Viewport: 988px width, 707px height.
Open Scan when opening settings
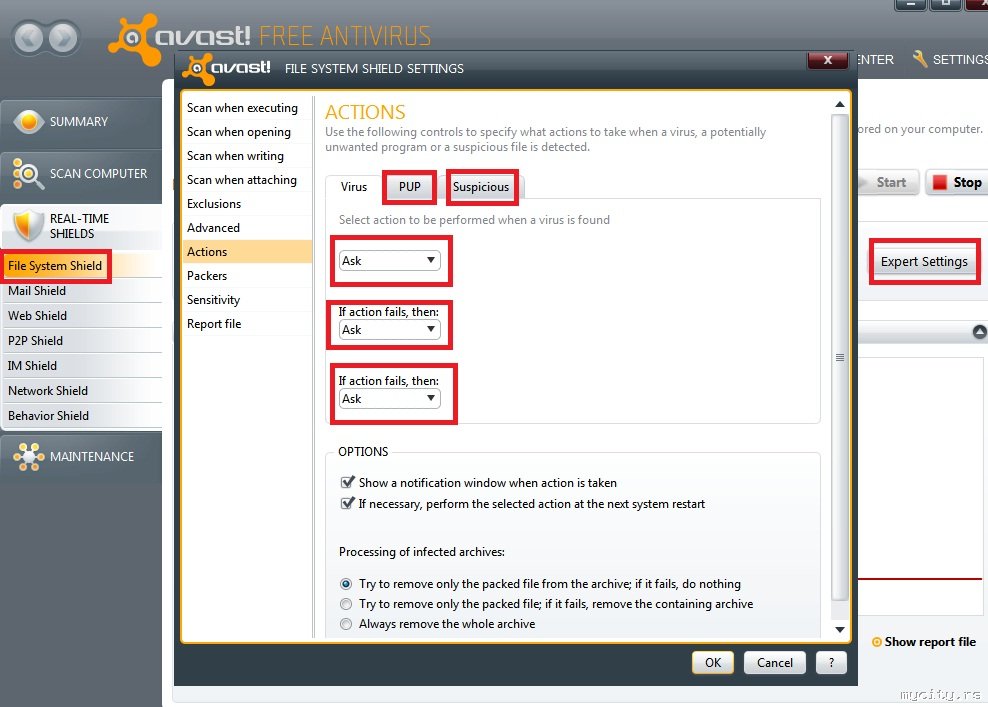tap(246, 132)
